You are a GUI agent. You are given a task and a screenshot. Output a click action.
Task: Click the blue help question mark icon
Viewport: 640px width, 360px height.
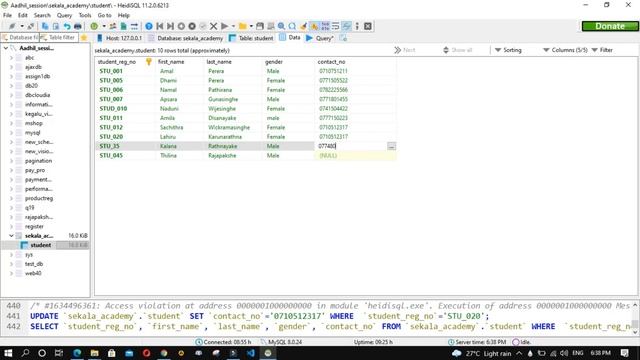pyautogui.click(x=149, y=26)
